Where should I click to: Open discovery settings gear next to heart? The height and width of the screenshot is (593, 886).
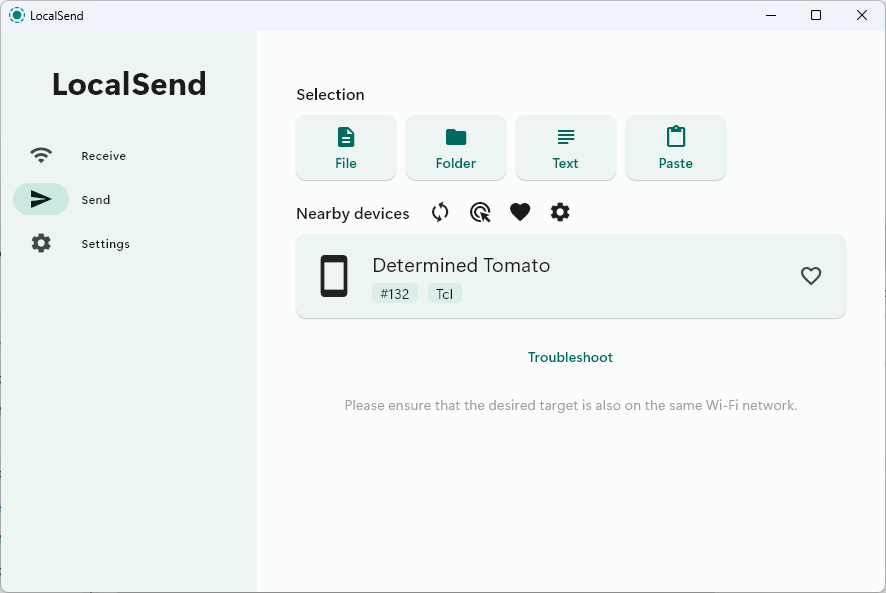560,212
